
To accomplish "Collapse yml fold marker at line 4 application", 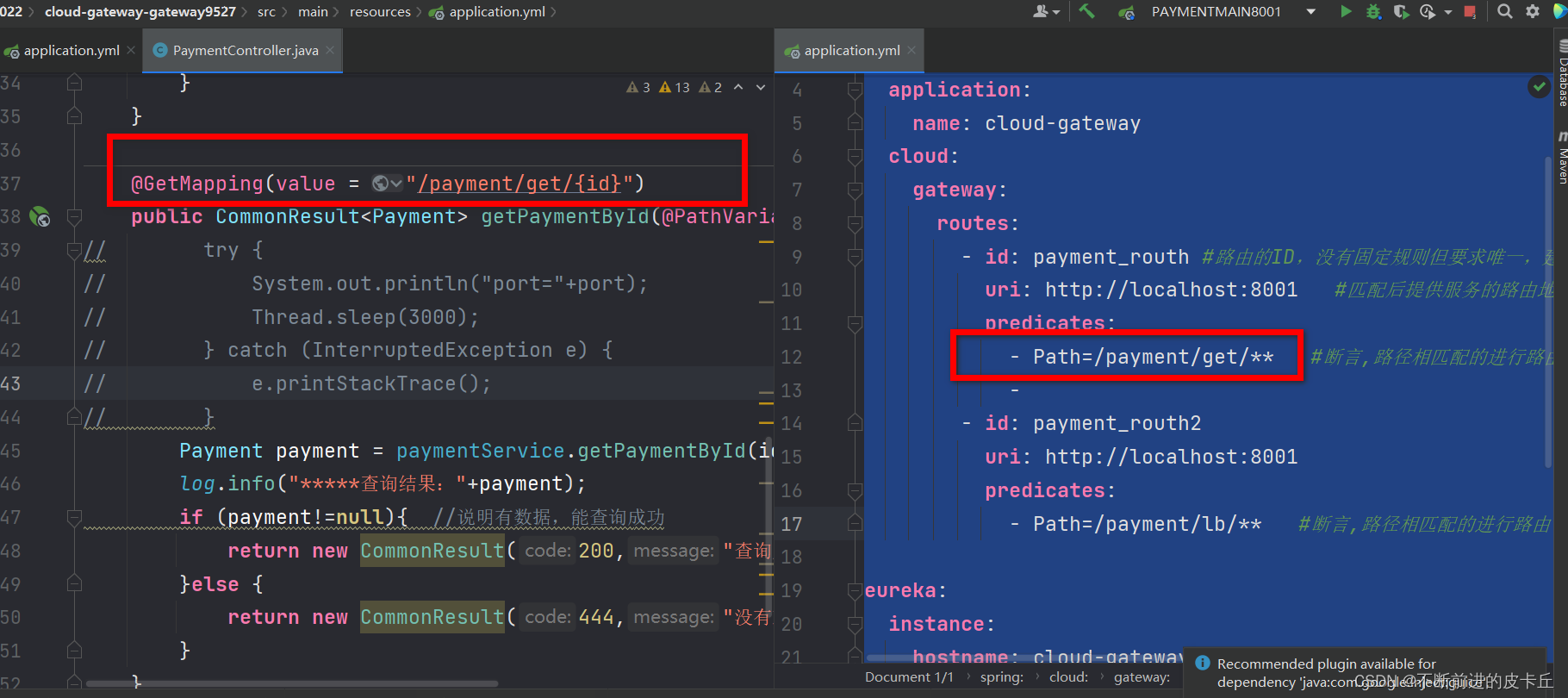I will coord(855,90).
